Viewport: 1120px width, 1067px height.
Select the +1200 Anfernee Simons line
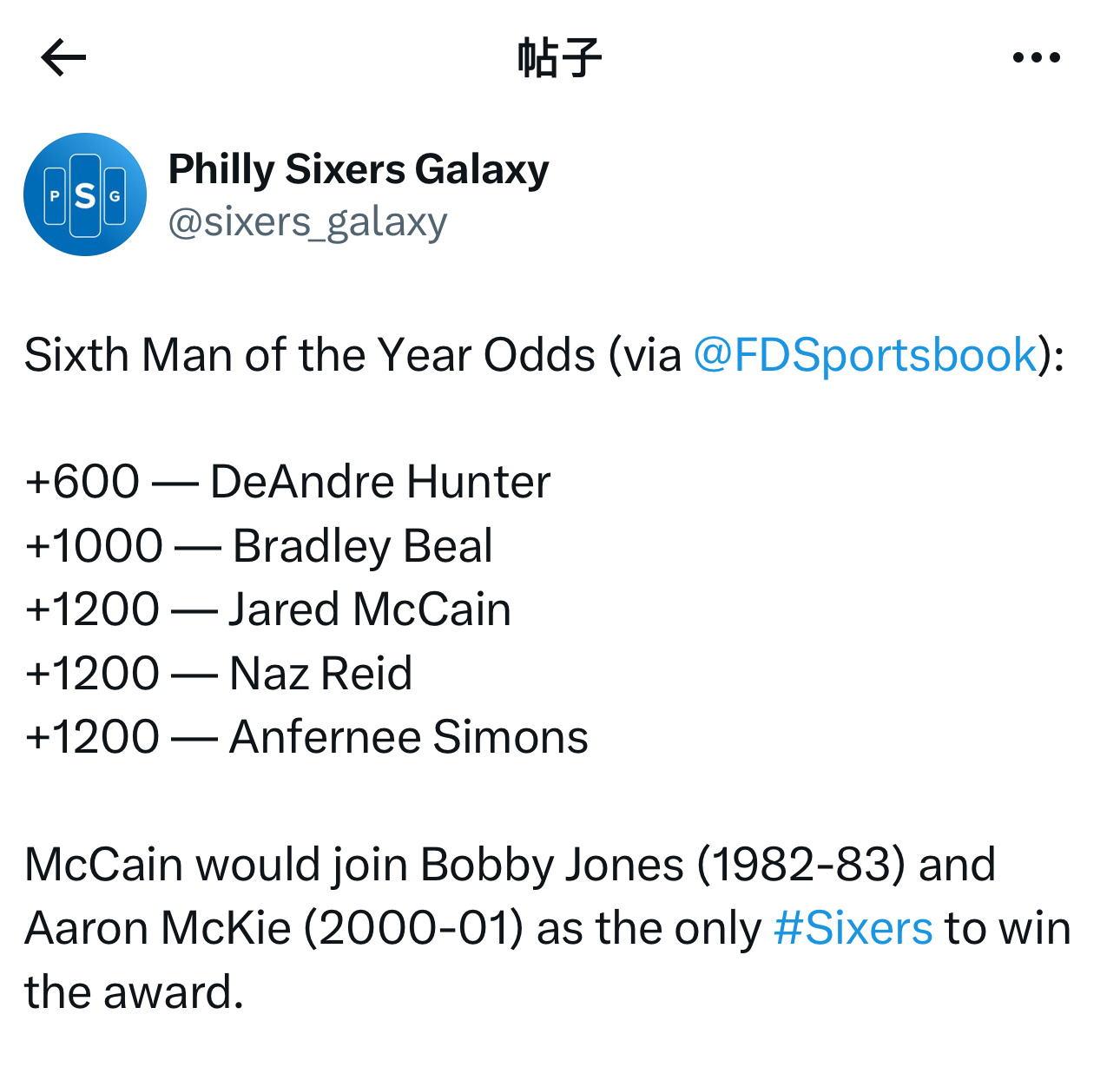click(306, 737)
